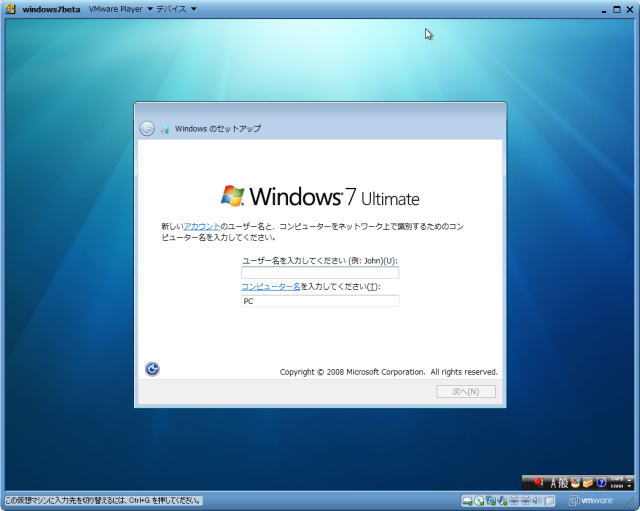Open the VMware Player dropdown menu
640x511 pixels.
point(120,9)
